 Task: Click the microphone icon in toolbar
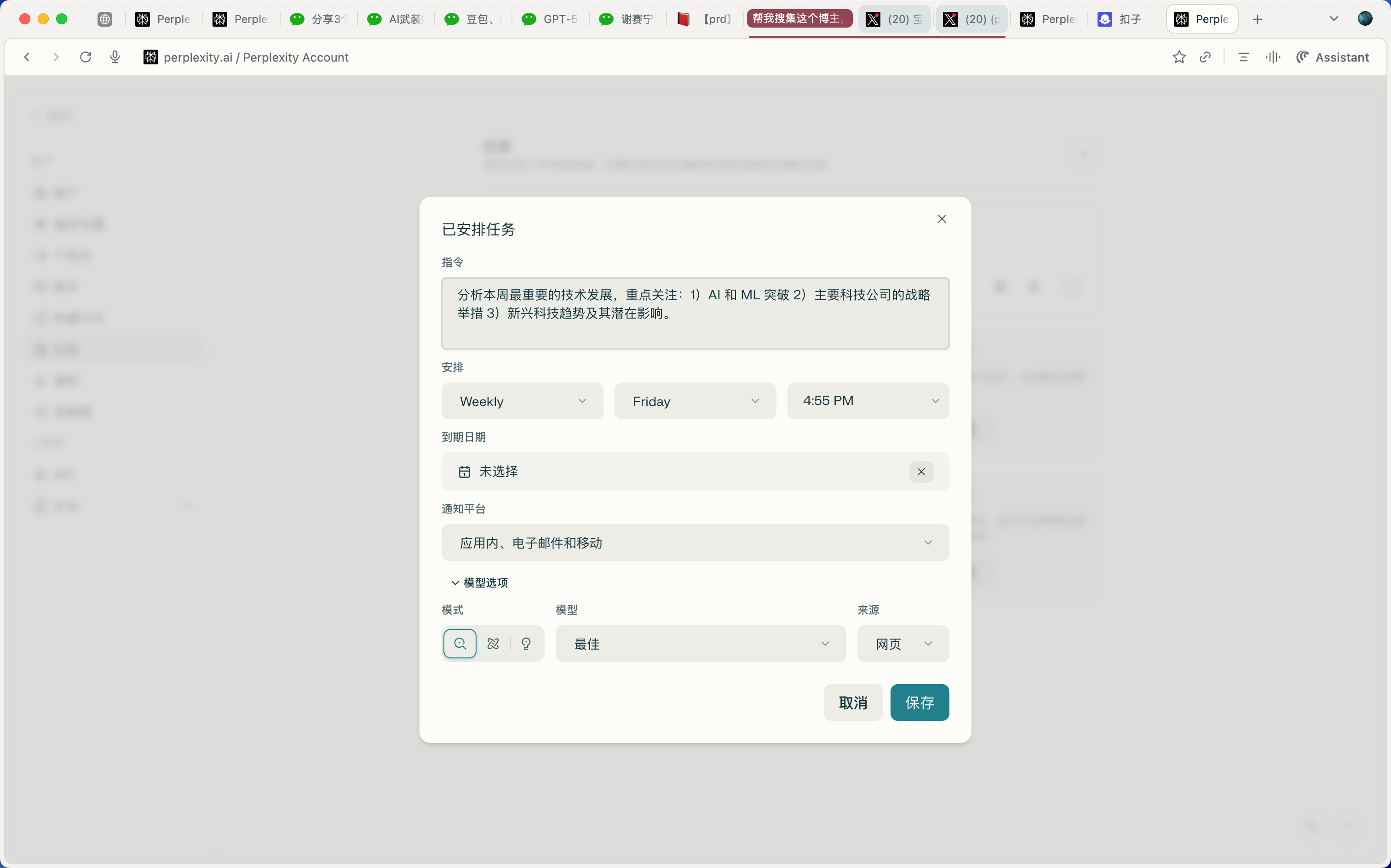(115, 57)
